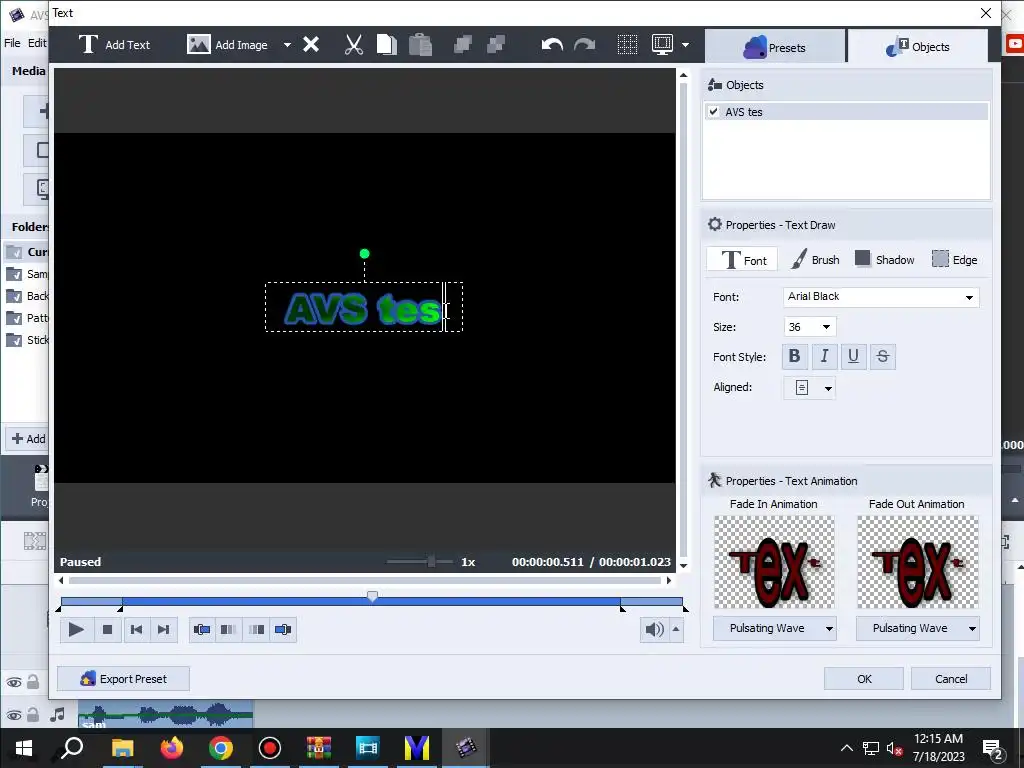This screenshot has height=768, width=1024.
Task: Click the Redo arrow icon
Action: click(584, 44)
